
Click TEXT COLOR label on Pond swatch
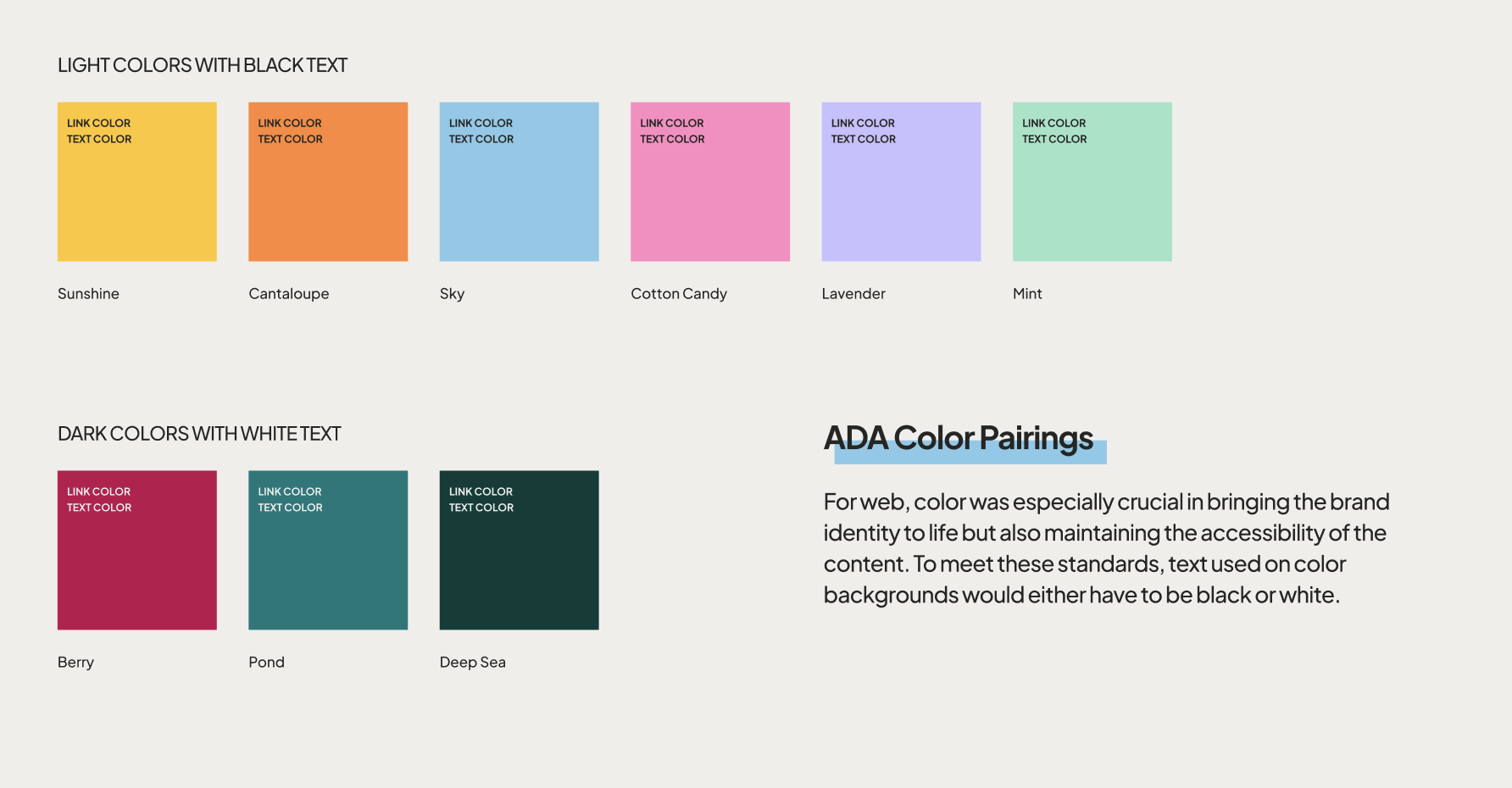[x=291, y=508]
